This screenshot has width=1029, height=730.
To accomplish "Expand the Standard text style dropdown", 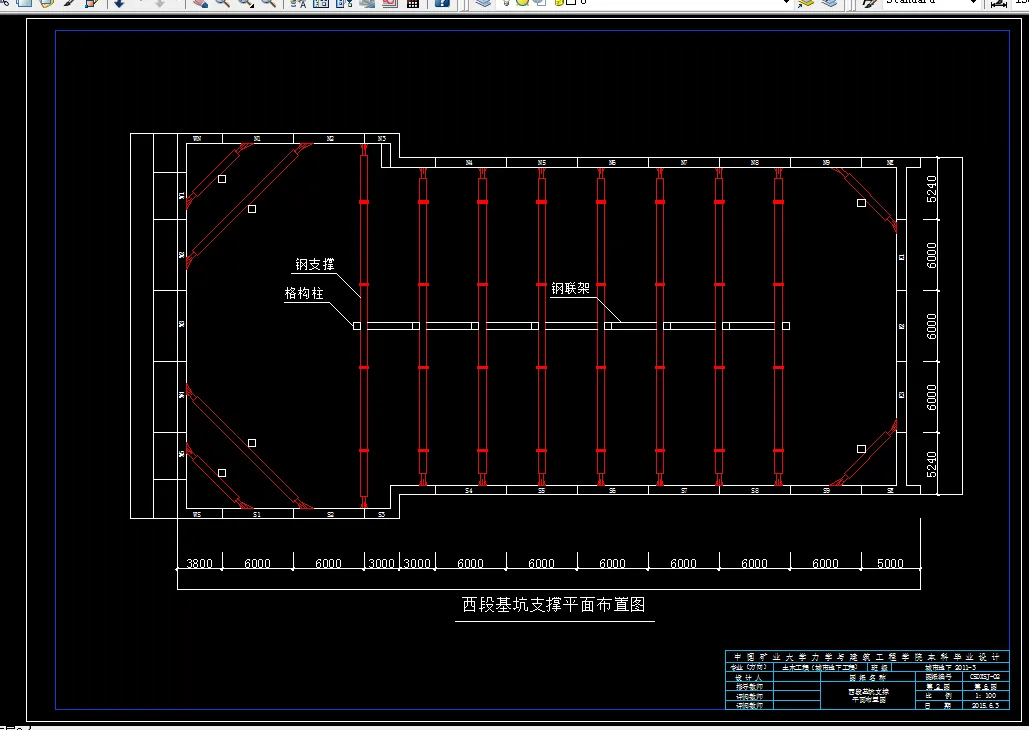I will click(x=974, y=3).
